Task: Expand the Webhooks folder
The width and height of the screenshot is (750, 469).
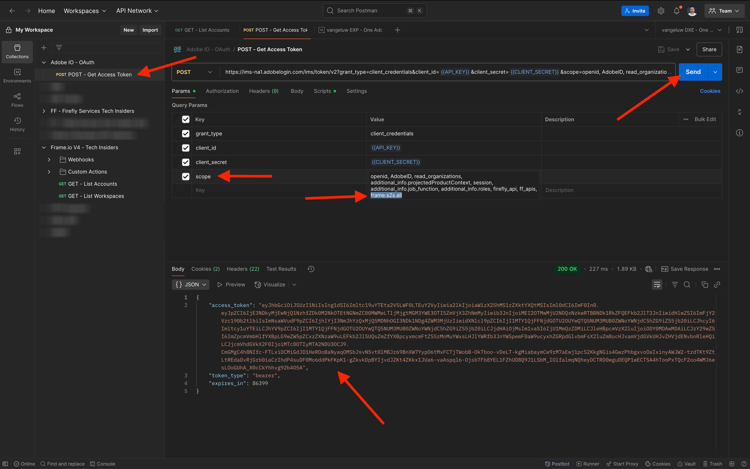Action: [49, 160]
